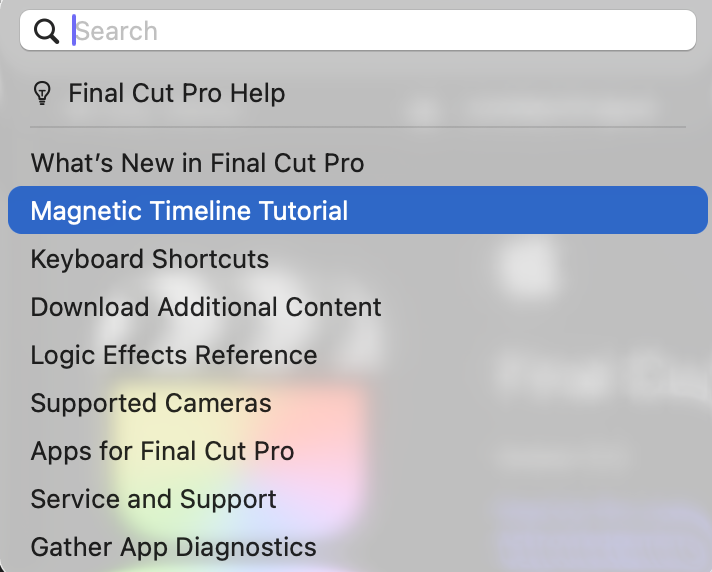Go to Service and Support
The height and width of the screenshot is (572, 712).
pyautogui.click(x=153, y=499)
